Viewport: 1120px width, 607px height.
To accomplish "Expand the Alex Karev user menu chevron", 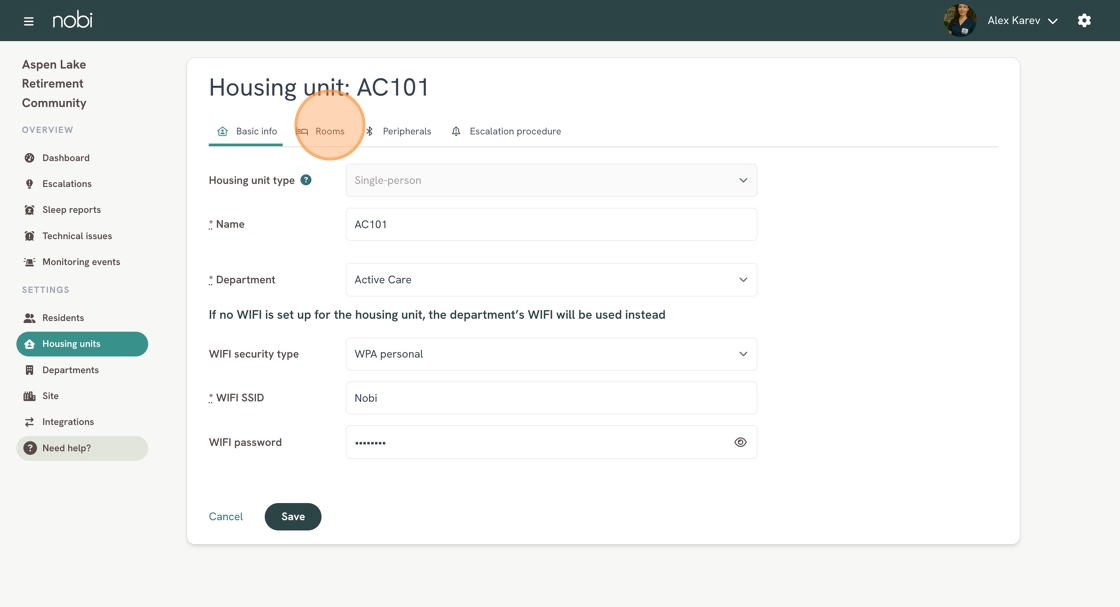I will [1053, 21].
